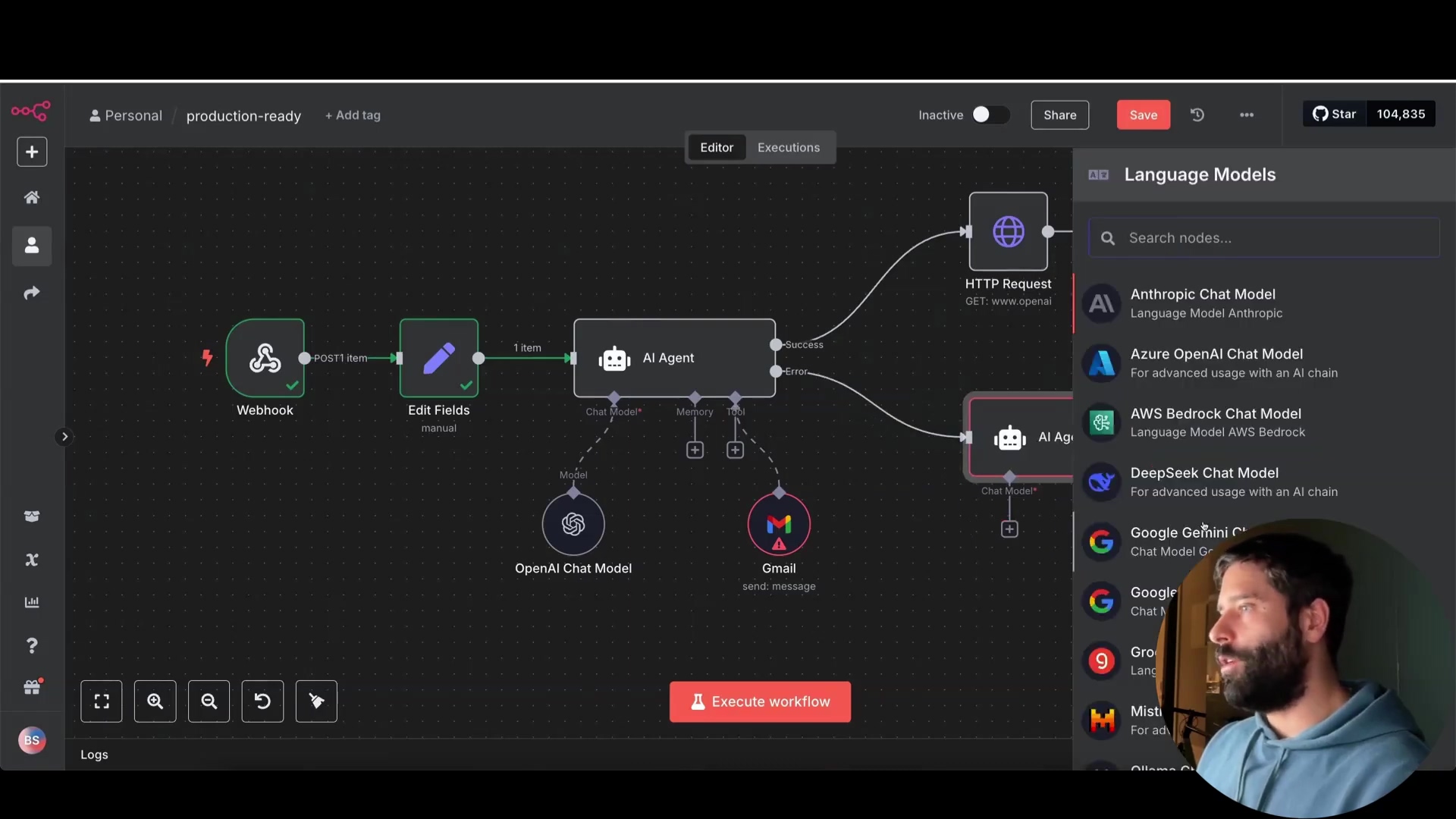Image resolution: width=1456 pixels, height=819 pixels.
Task: Click the fit-to-view canvas button
Action: coord(102,701)
